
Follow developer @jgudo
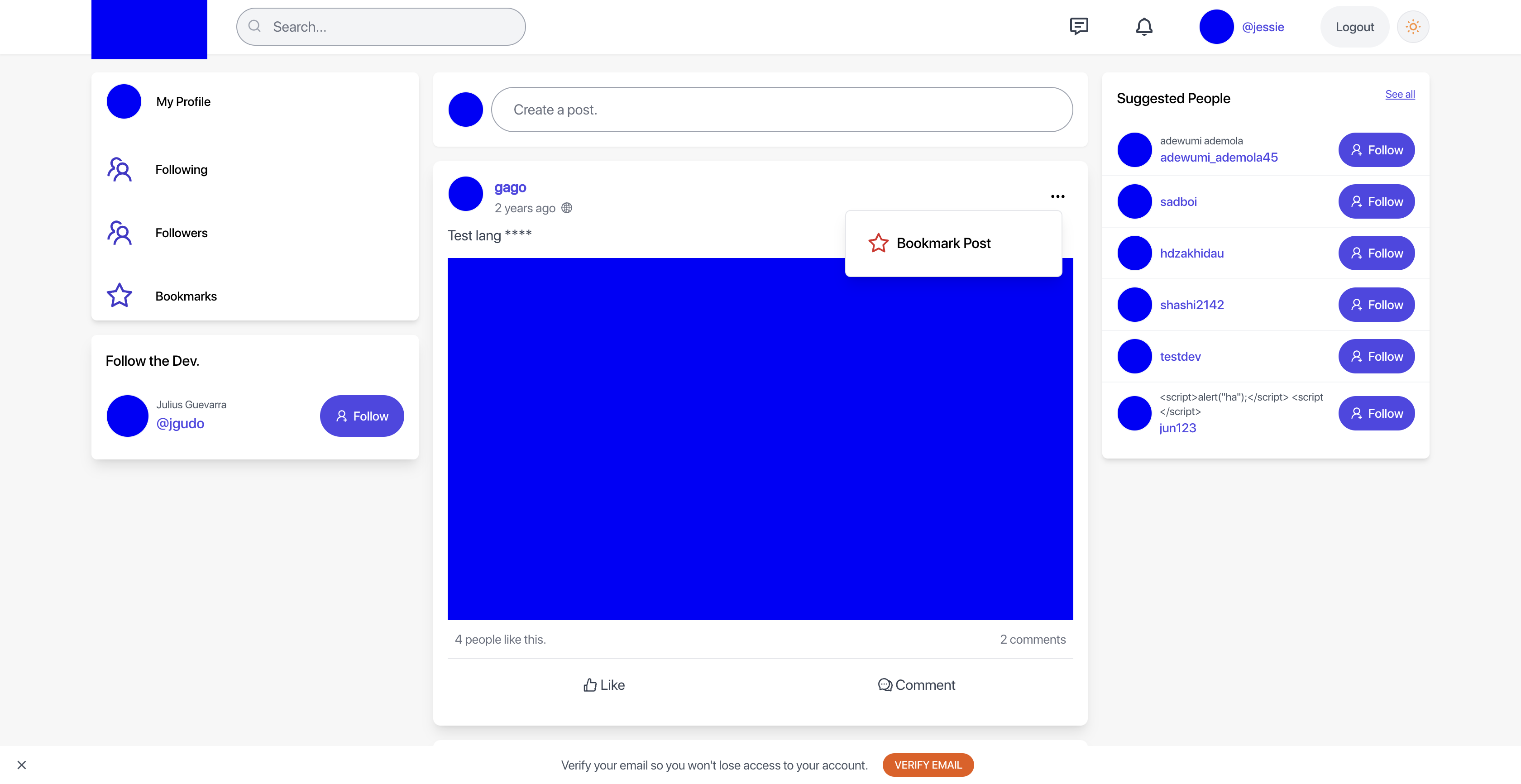(361, 416)
